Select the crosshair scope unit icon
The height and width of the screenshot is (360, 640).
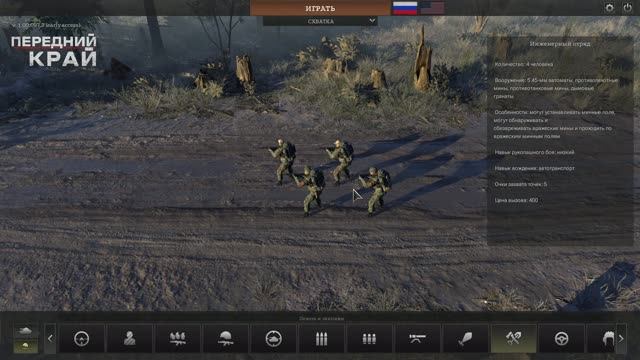82,338
